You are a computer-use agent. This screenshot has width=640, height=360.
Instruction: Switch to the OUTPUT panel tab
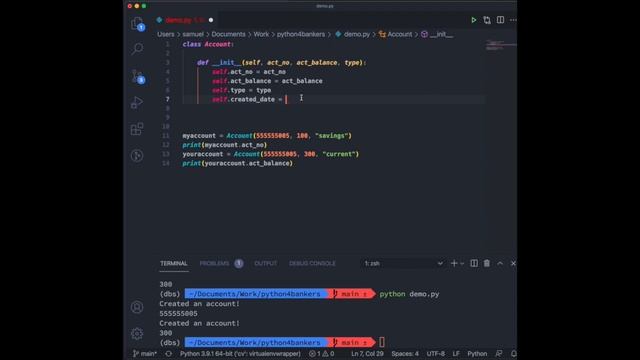tap(266, 263)
